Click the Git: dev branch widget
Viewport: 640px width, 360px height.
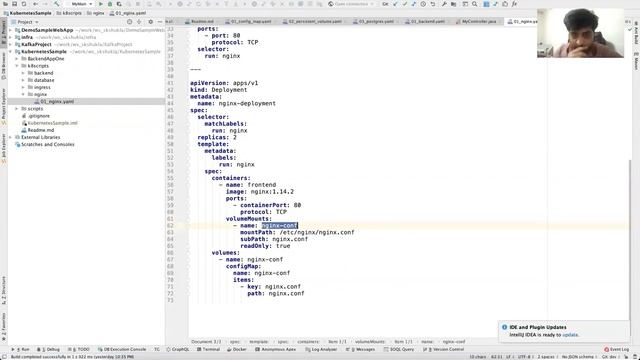pyautogui.click(x=609, y=357)
